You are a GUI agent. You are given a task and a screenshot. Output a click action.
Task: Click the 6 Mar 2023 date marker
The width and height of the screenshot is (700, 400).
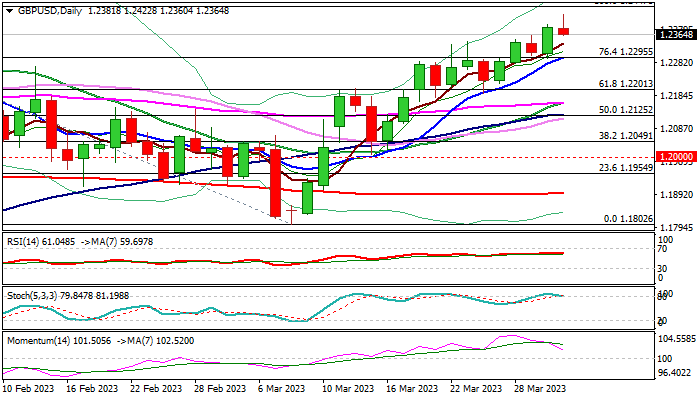pyautogui.click(x=282, y=389)
